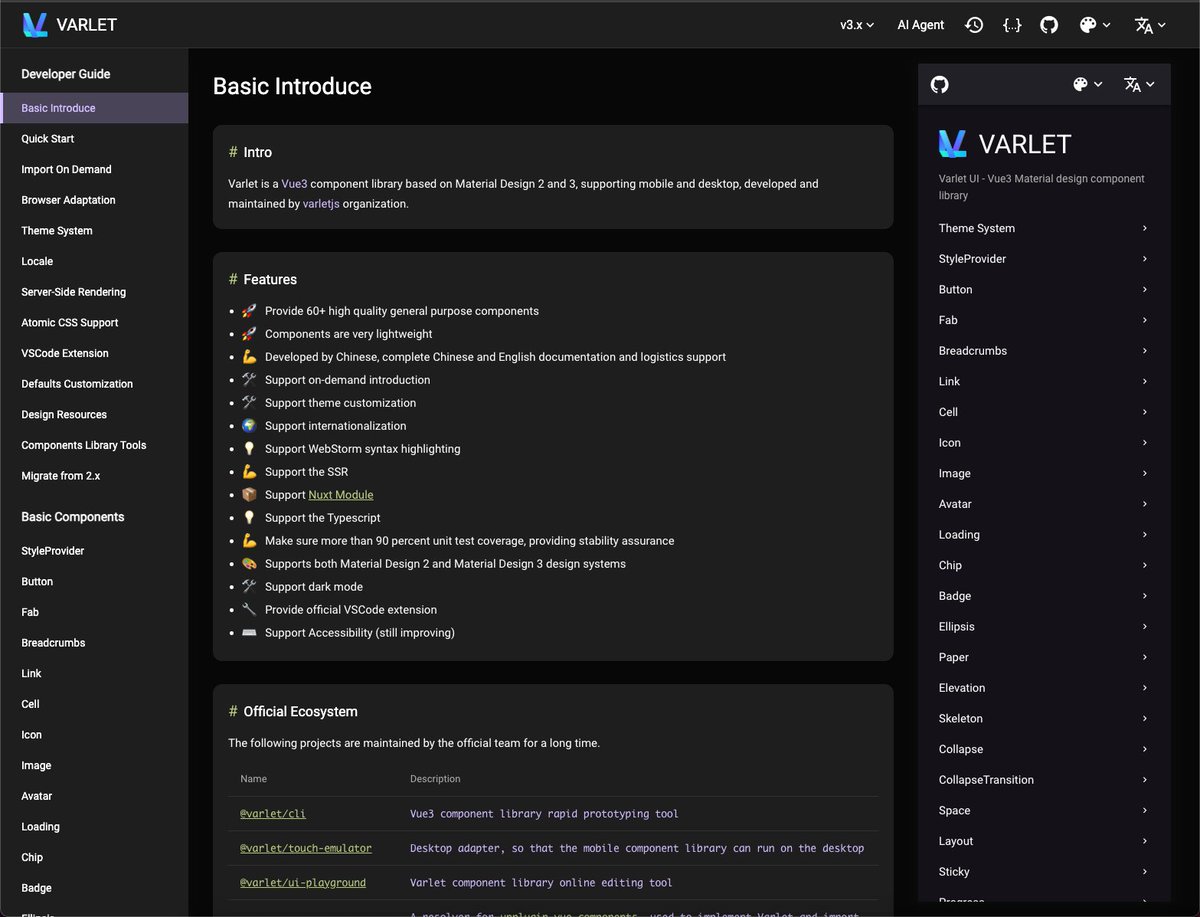Open Design Resources sidebar item
1200x917 pixels.
click(94, 414)
